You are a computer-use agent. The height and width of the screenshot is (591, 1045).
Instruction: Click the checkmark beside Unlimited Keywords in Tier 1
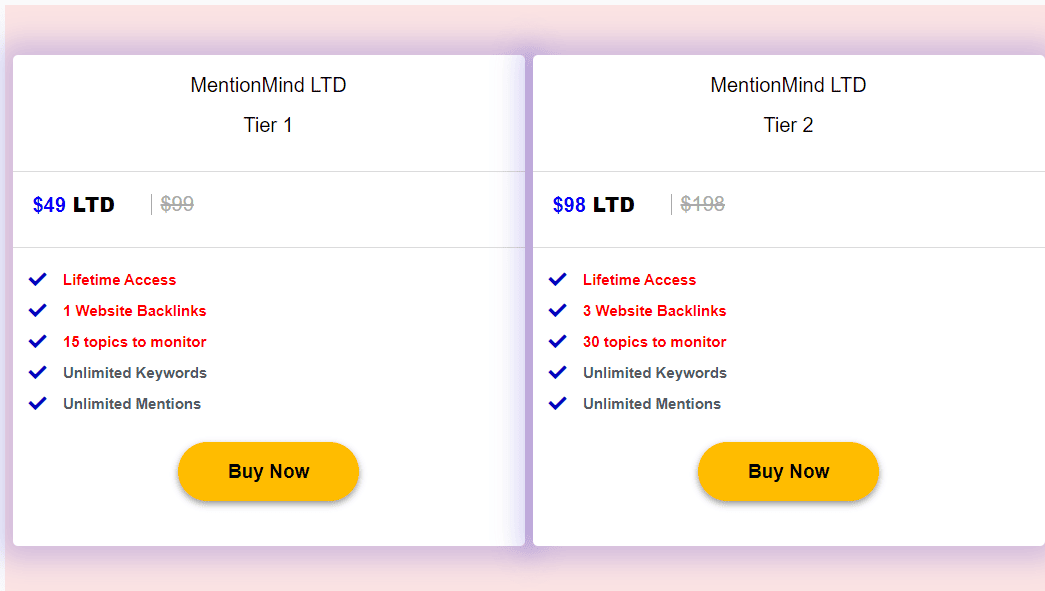(x=38, y=372)
